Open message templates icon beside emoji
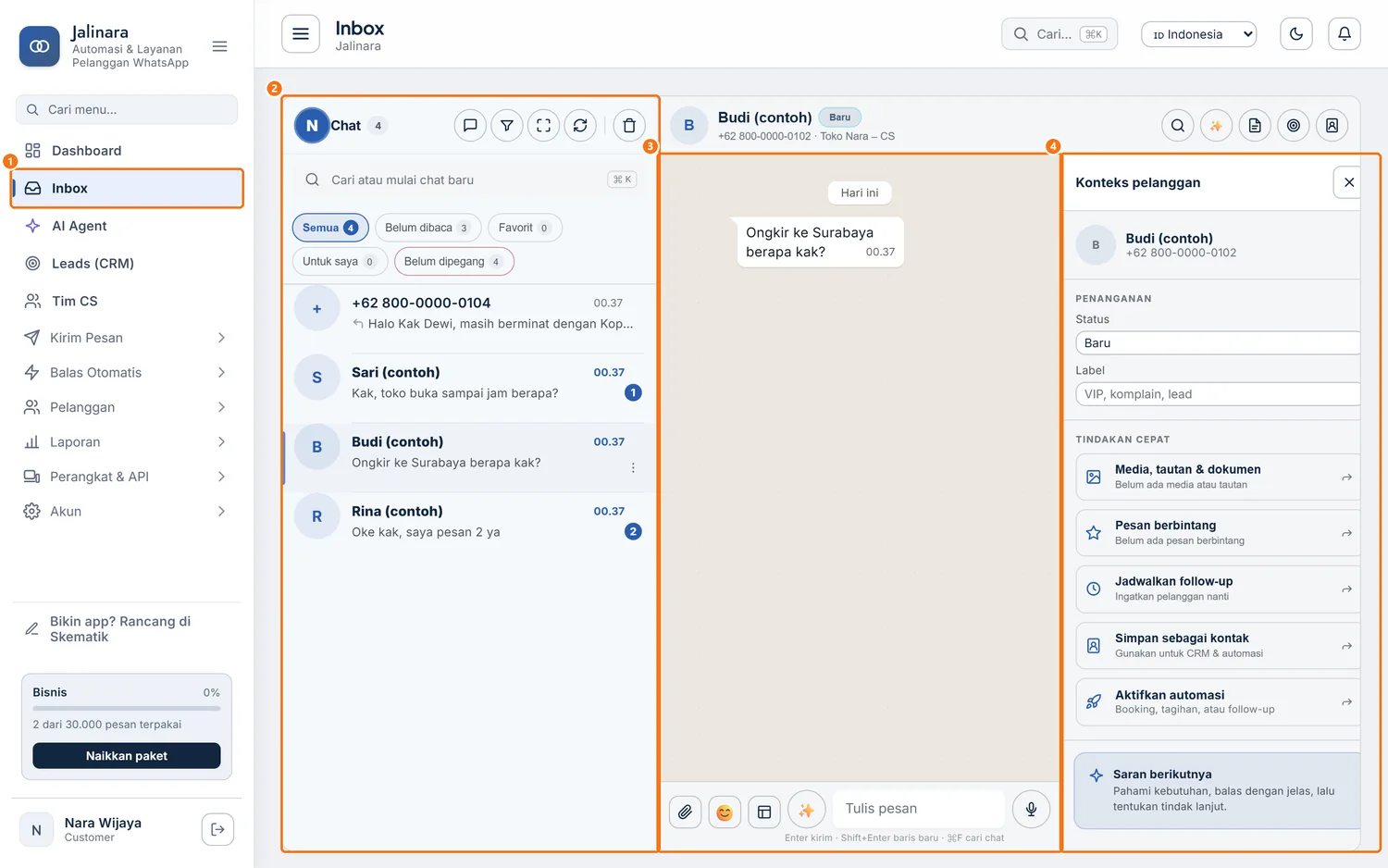Screen dimensions: 1388x868 764,812
